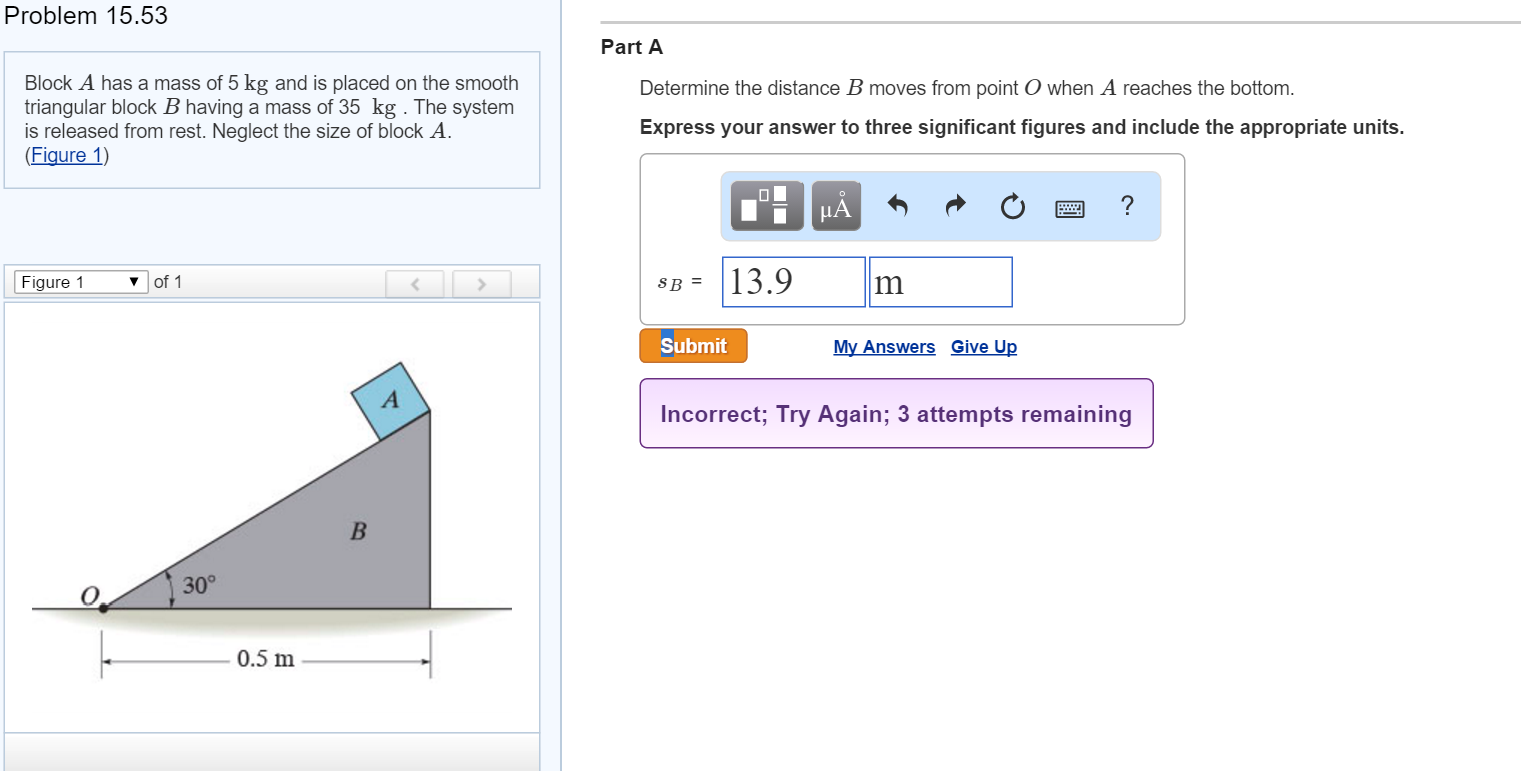Open the keyboard shortcuts icon
1521x771 pixels.
(1068, 206)
